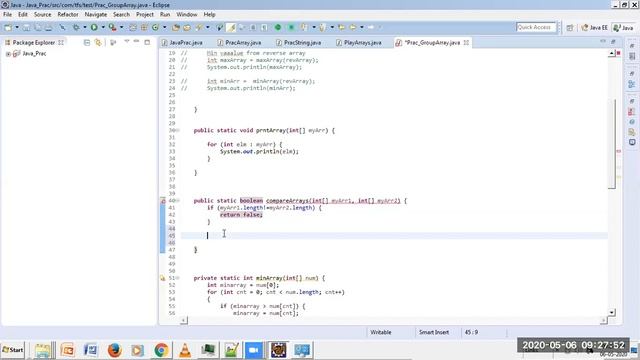
Task: Click the New file toolbar icon
Action: click(8, 27)
